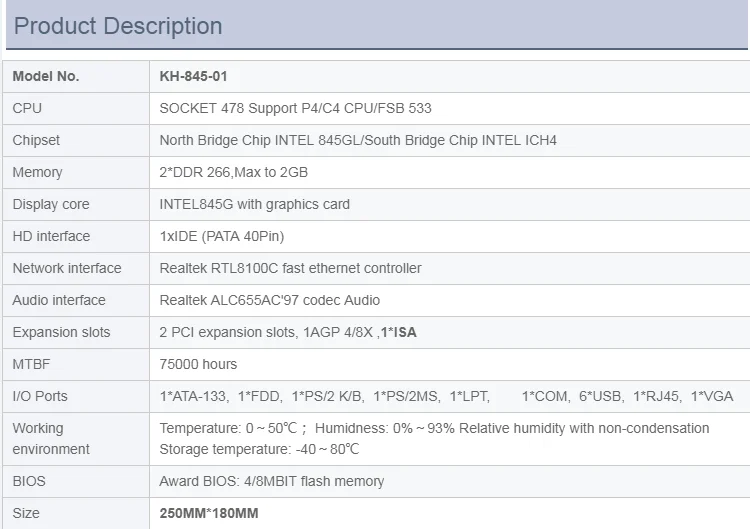Click the HD interface 1xIDE value
The height and width of the screenshot is (529, 750).
coord(221,236)
